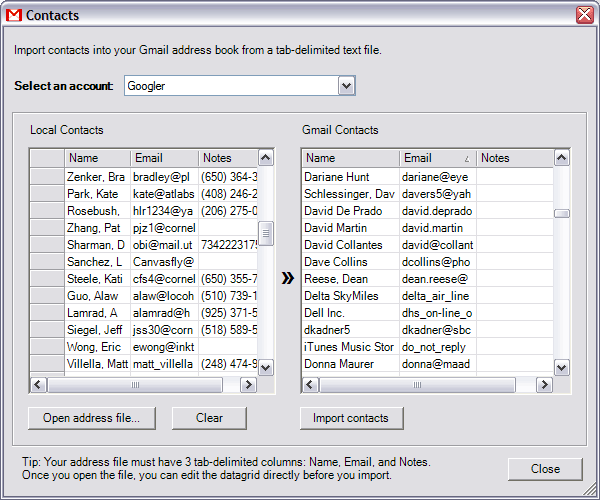Click the select-all corner cell of Local Contacts grid
The width and height of the screenshot is (600, 500).
[x=47, y=158]
